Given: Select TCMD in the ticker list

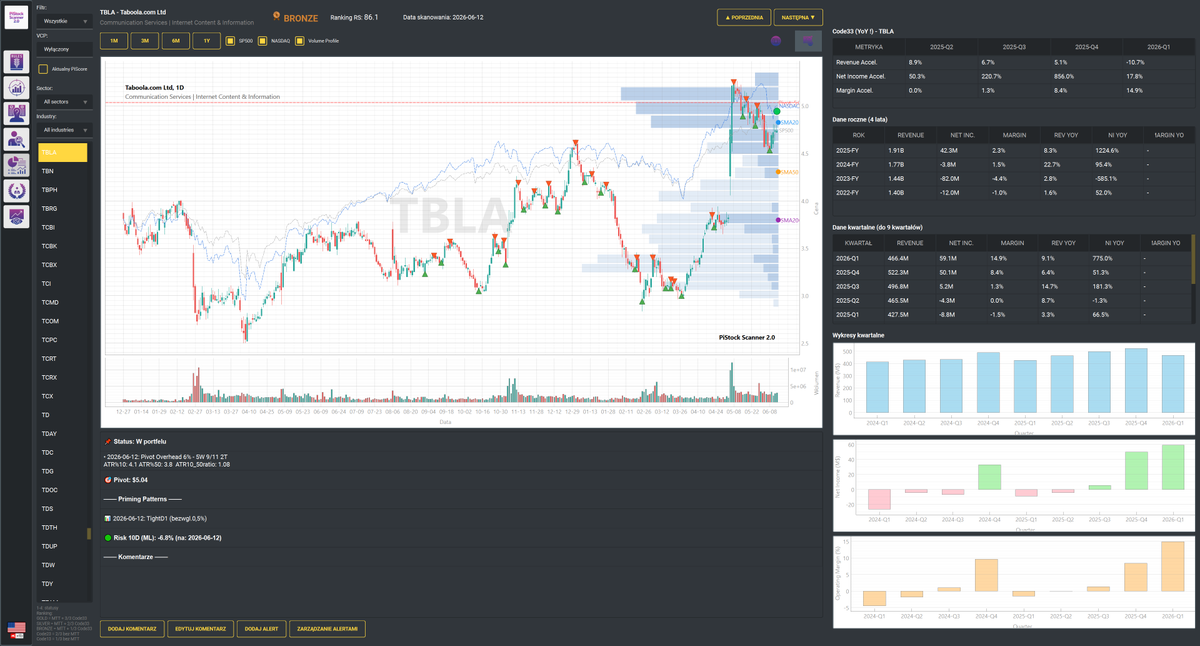Looking at the screenshot, I should (62, 302).
